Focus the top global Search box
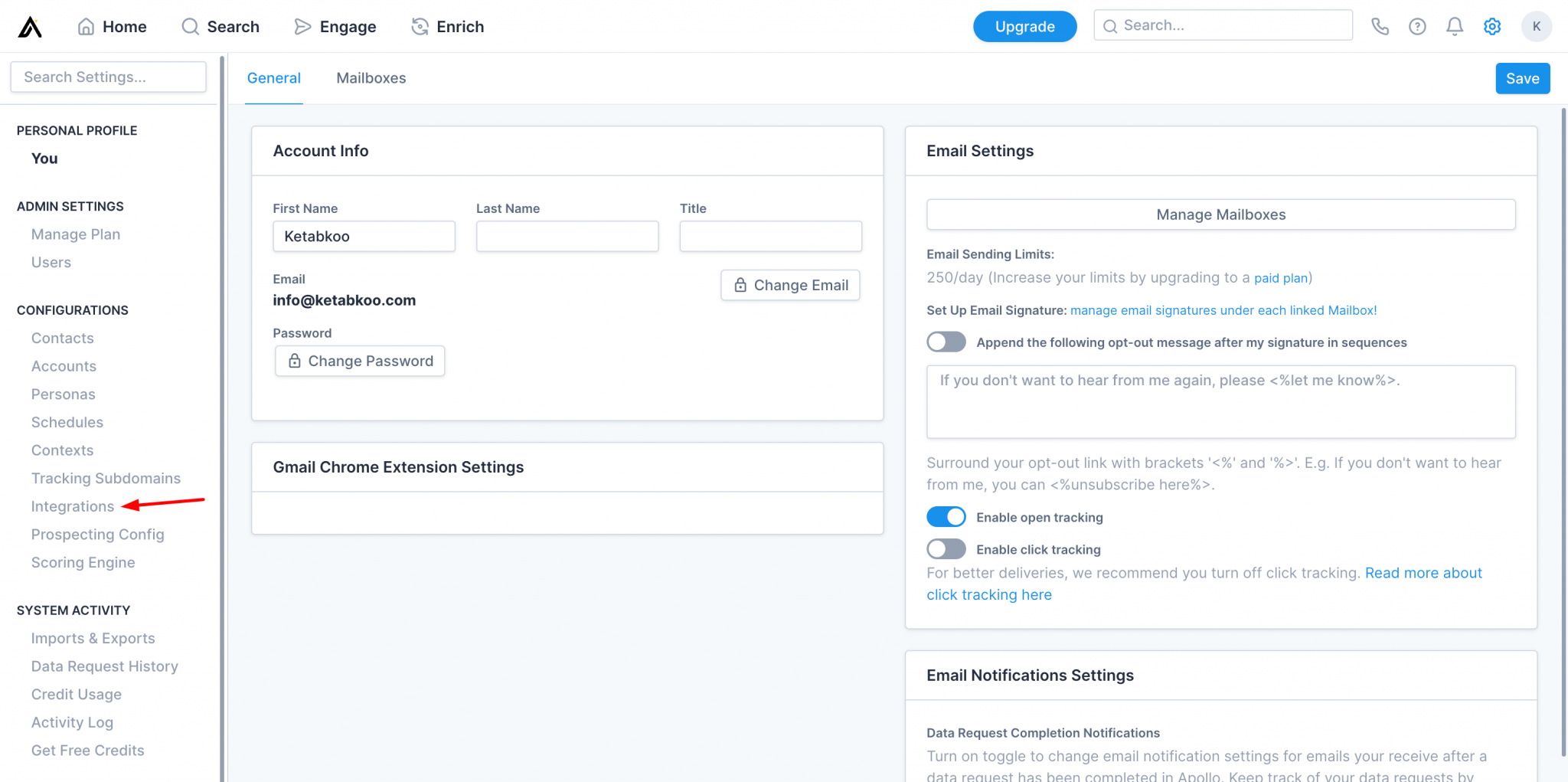The width and height of the screenshot is (1568, 782). (1223, 25)
